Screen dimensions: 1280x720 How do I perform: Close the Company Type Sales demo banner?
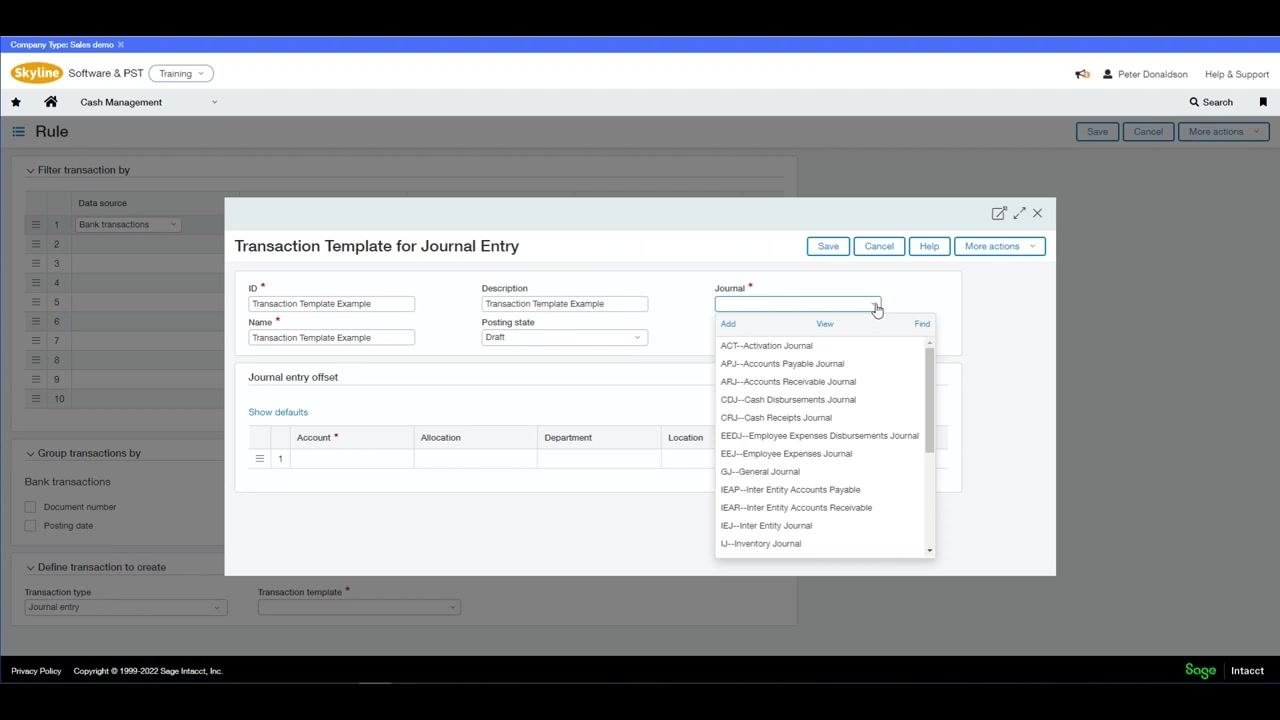pyautogui.click(x=121, y=45)
